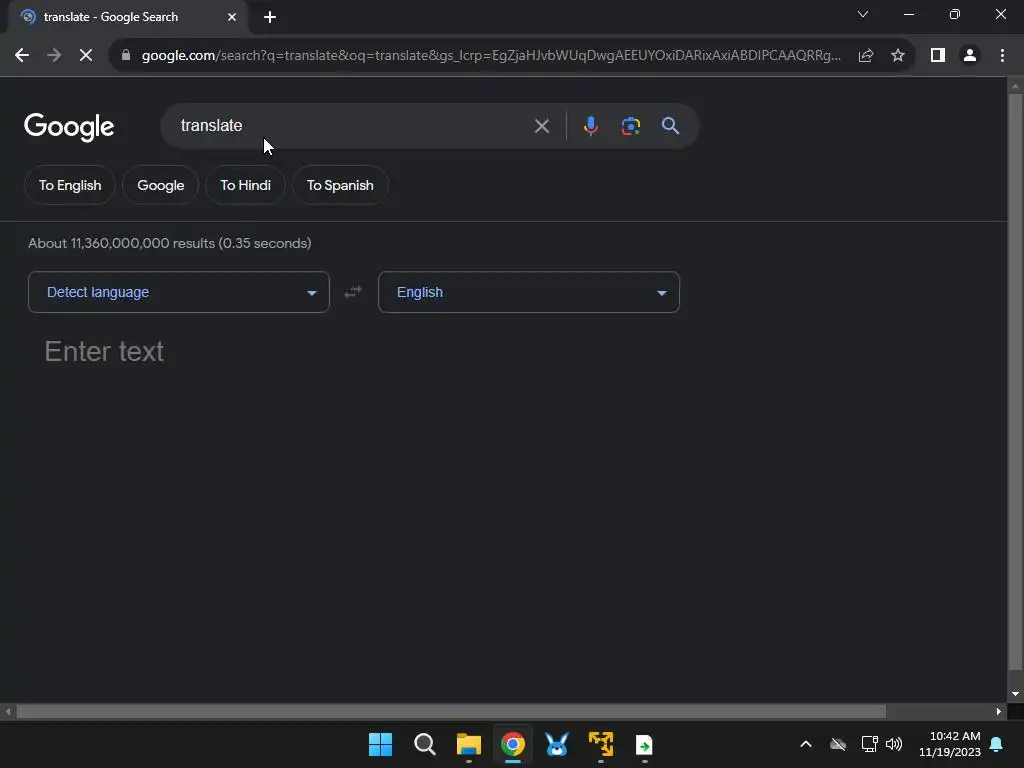
Task: Open network settings tray icon
Action: pos(869,744)
